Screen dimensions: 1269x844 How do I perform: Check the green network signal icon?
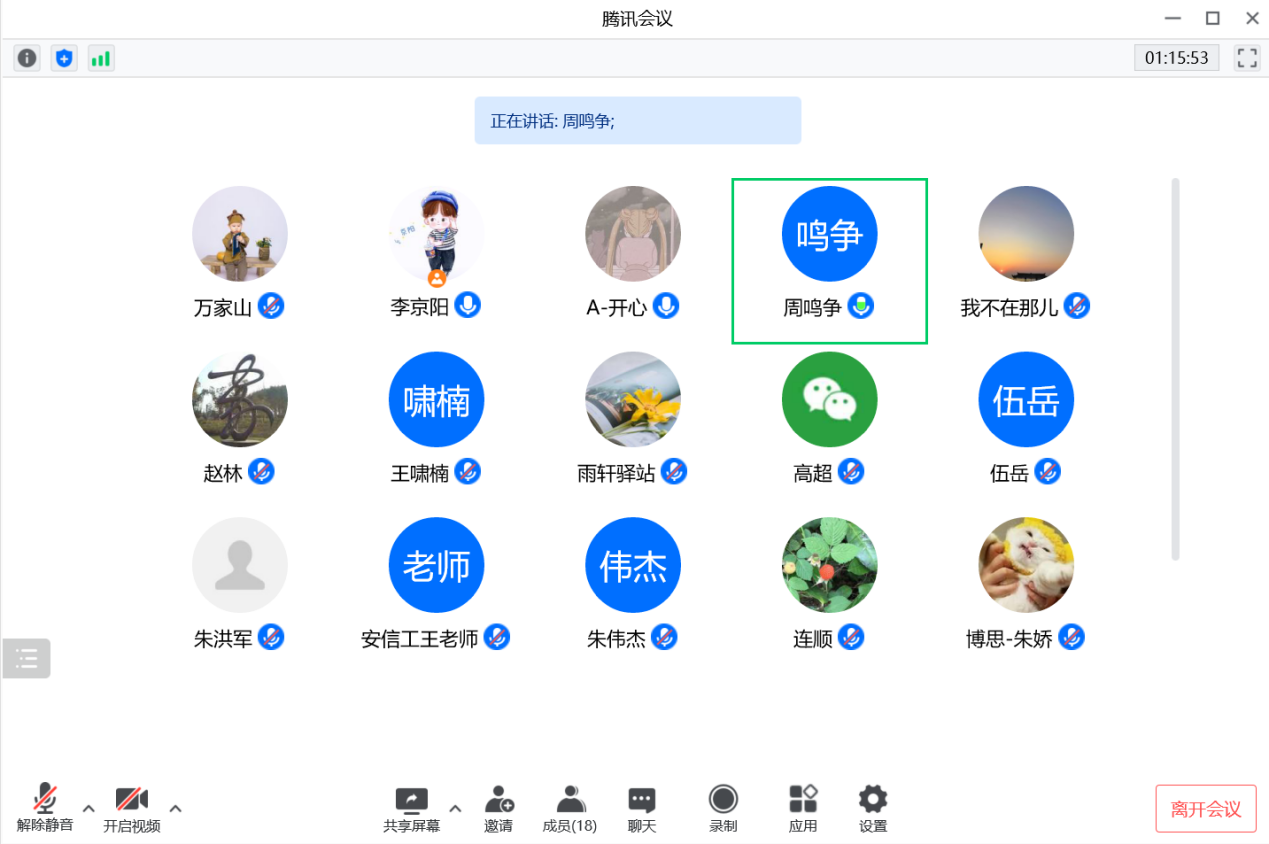pos(101,58)
